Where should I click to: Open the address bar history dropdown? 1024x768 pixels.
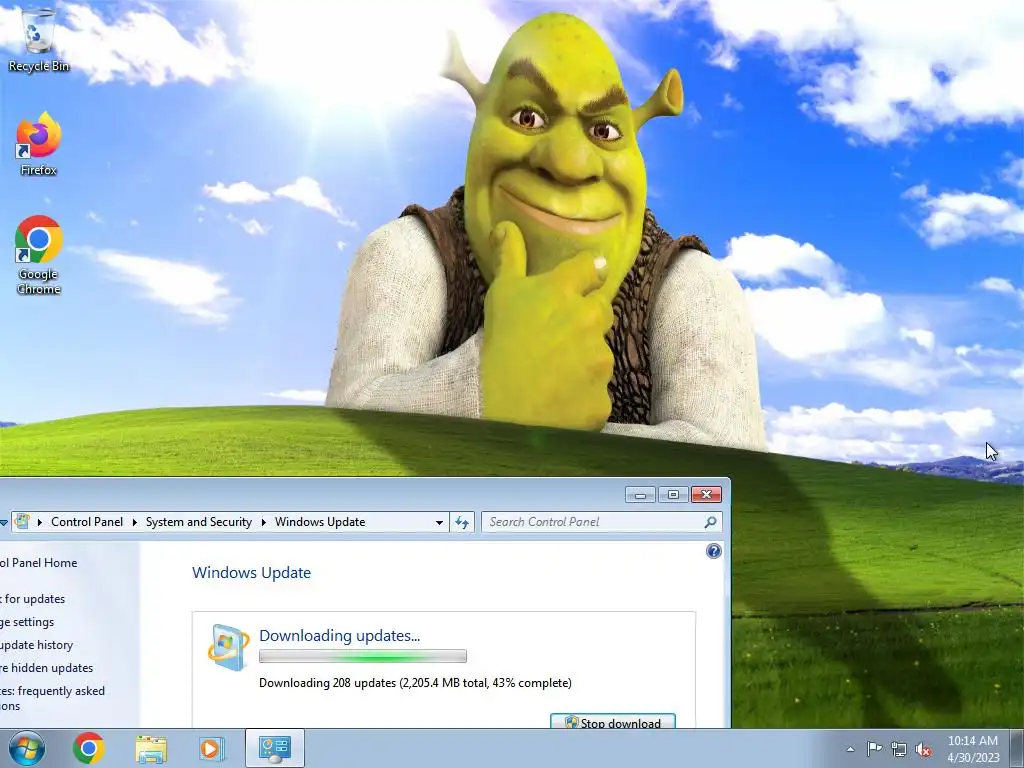click(x=440, y=522)
